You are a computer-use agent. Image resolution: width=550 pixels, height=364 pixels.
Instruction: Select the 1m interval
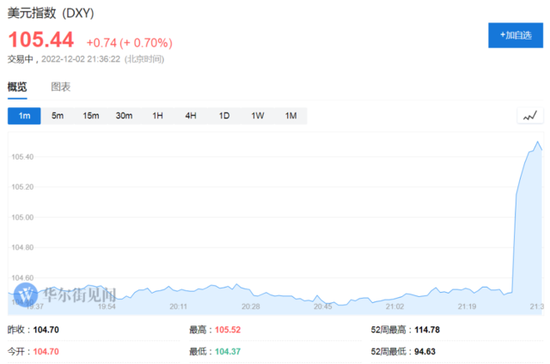[x=24, y=116]
